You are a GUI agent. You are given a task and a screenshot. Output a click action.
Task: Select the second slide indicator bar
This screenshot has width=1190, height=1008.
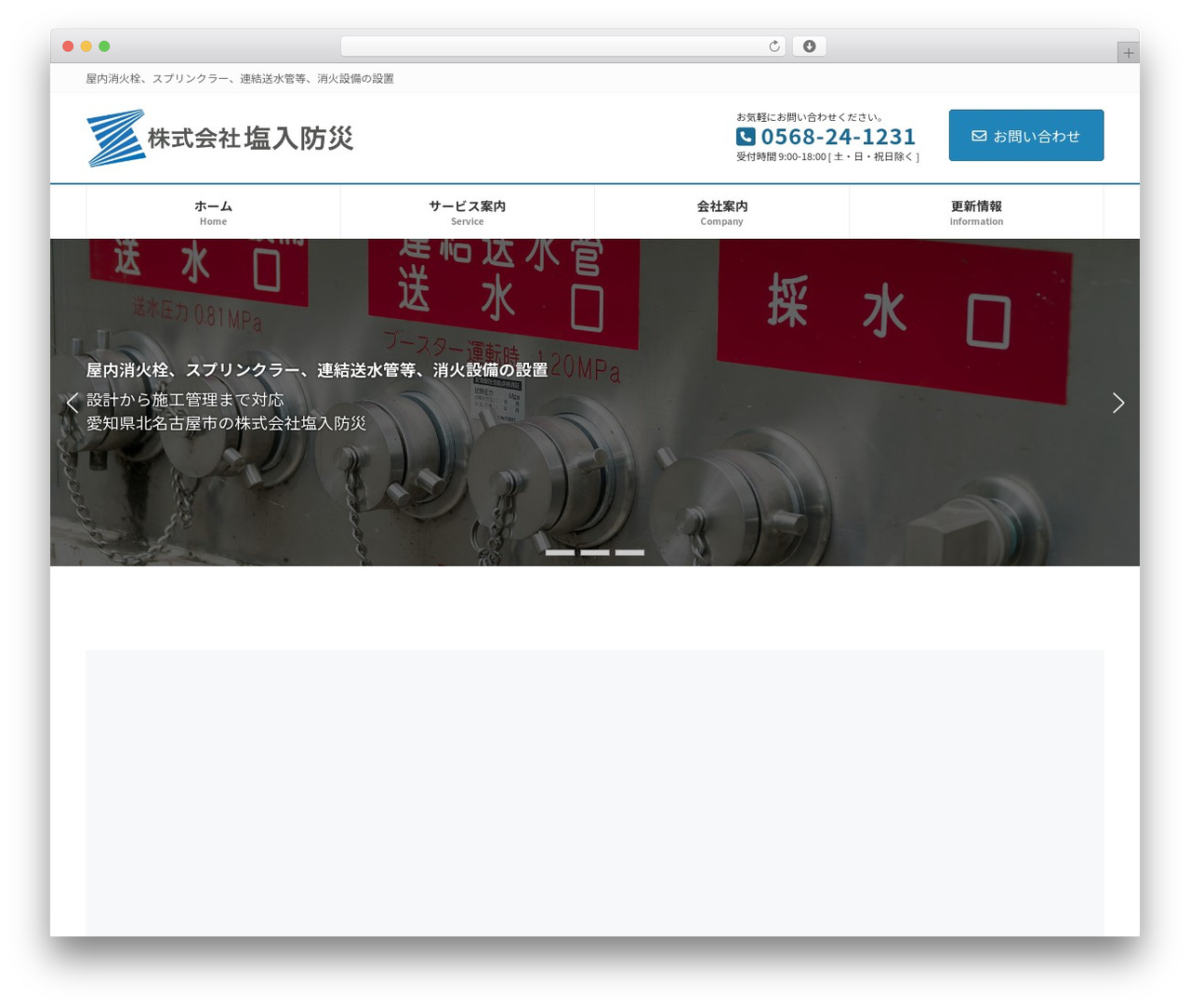pos(595,552)
